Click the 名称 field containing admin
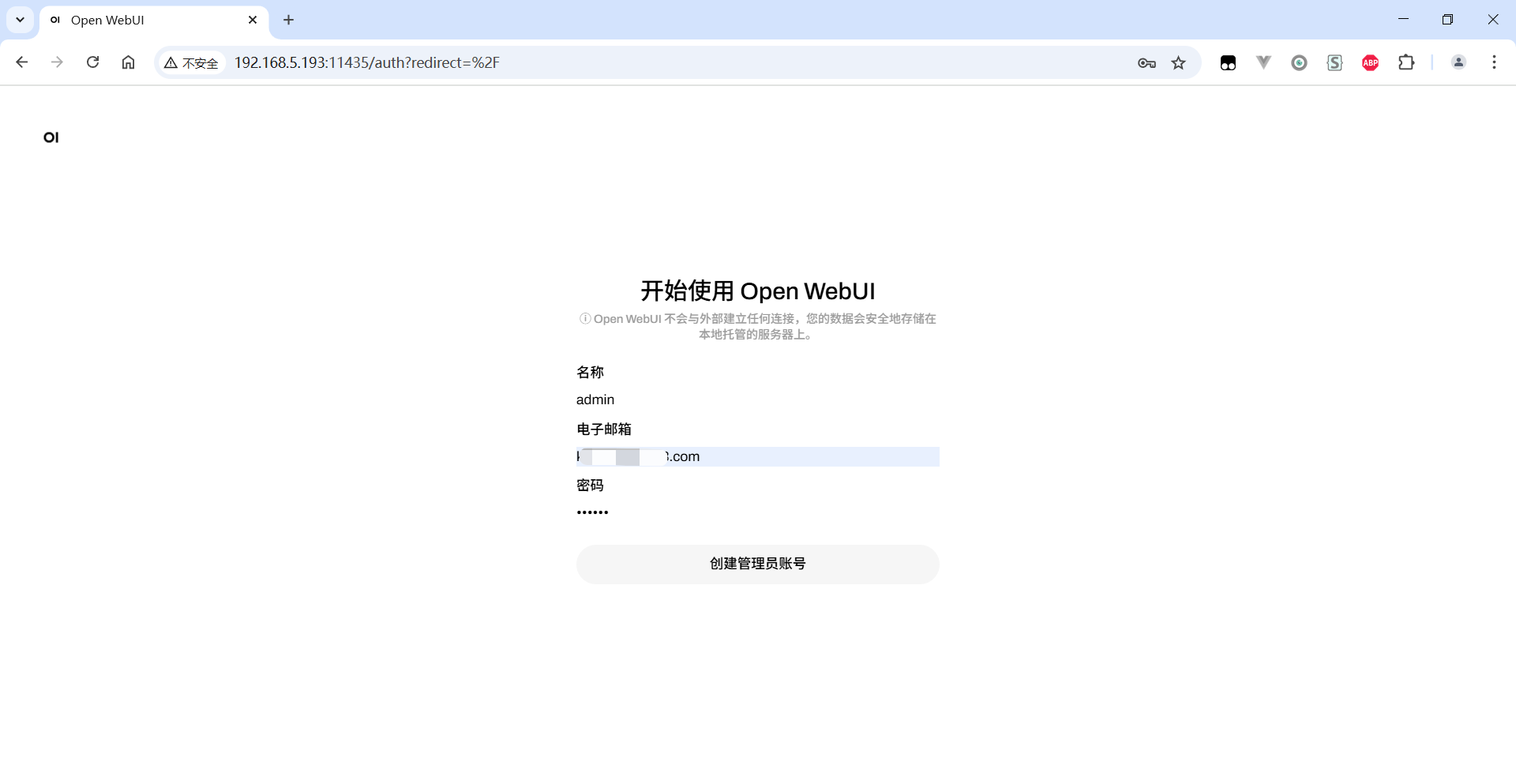Viewport: 1516px width, 784px height. click(758, 400)
